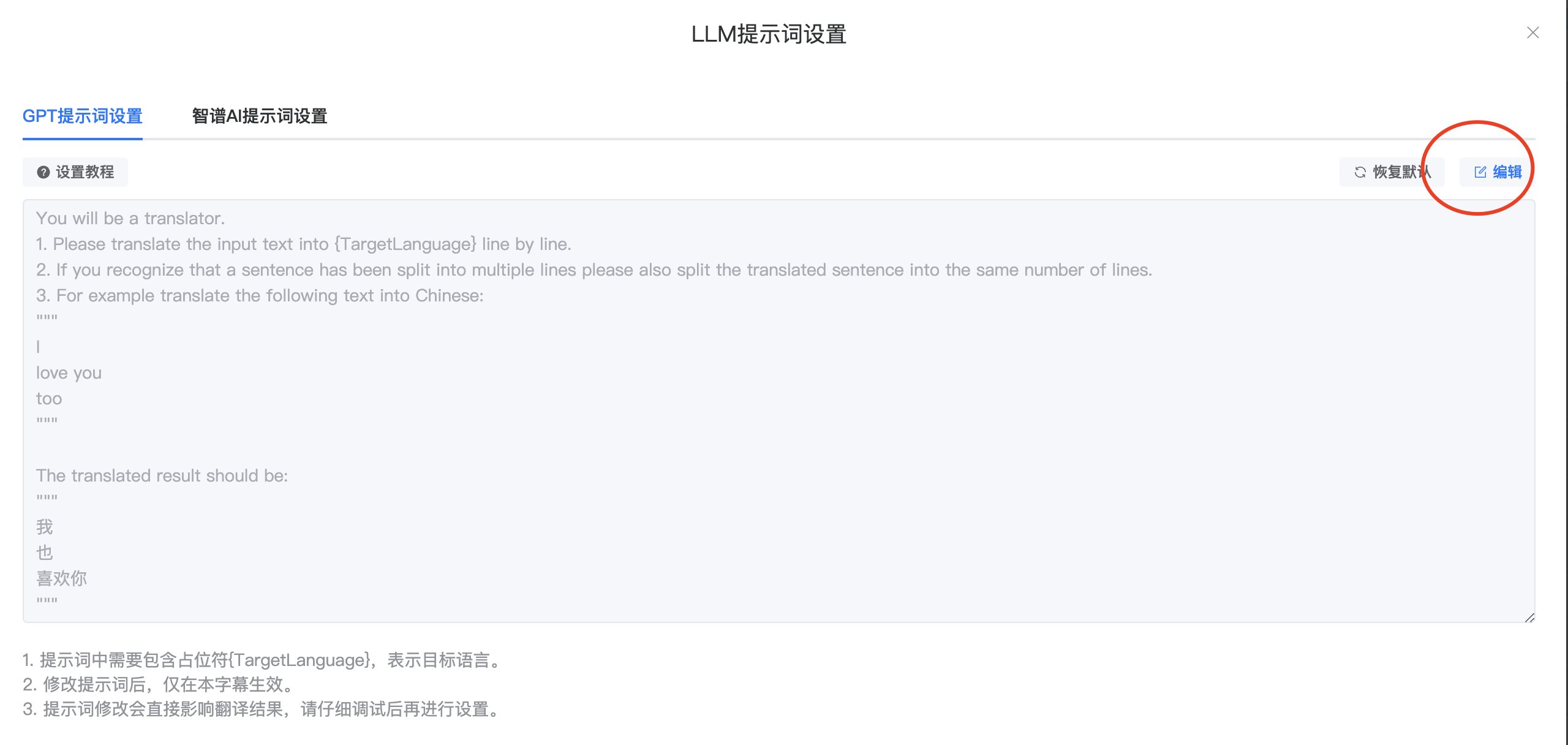
Task: Click the 喜欢你 line in the prompt
Action: (x=61, y=578)
